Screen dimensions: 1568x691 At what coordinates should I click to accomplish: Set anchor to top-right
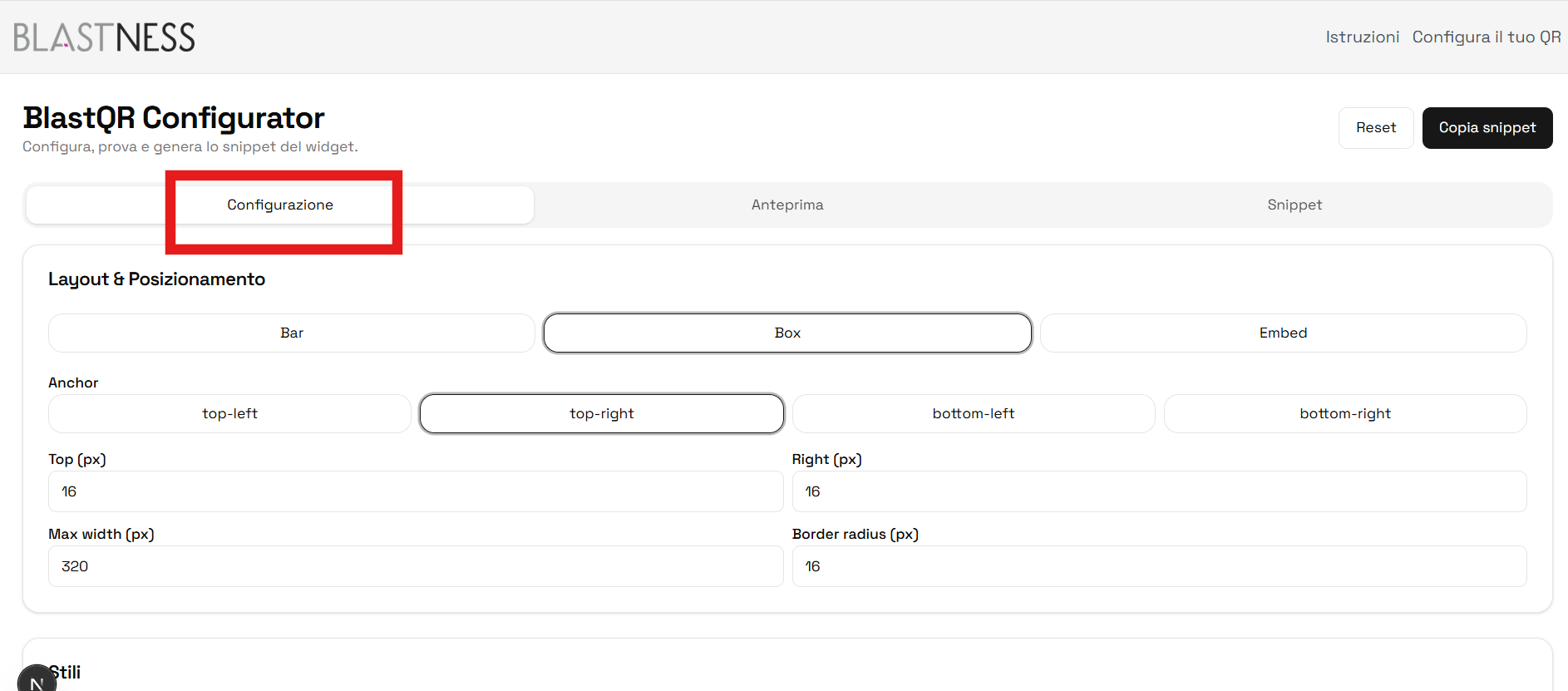point(601,414)
